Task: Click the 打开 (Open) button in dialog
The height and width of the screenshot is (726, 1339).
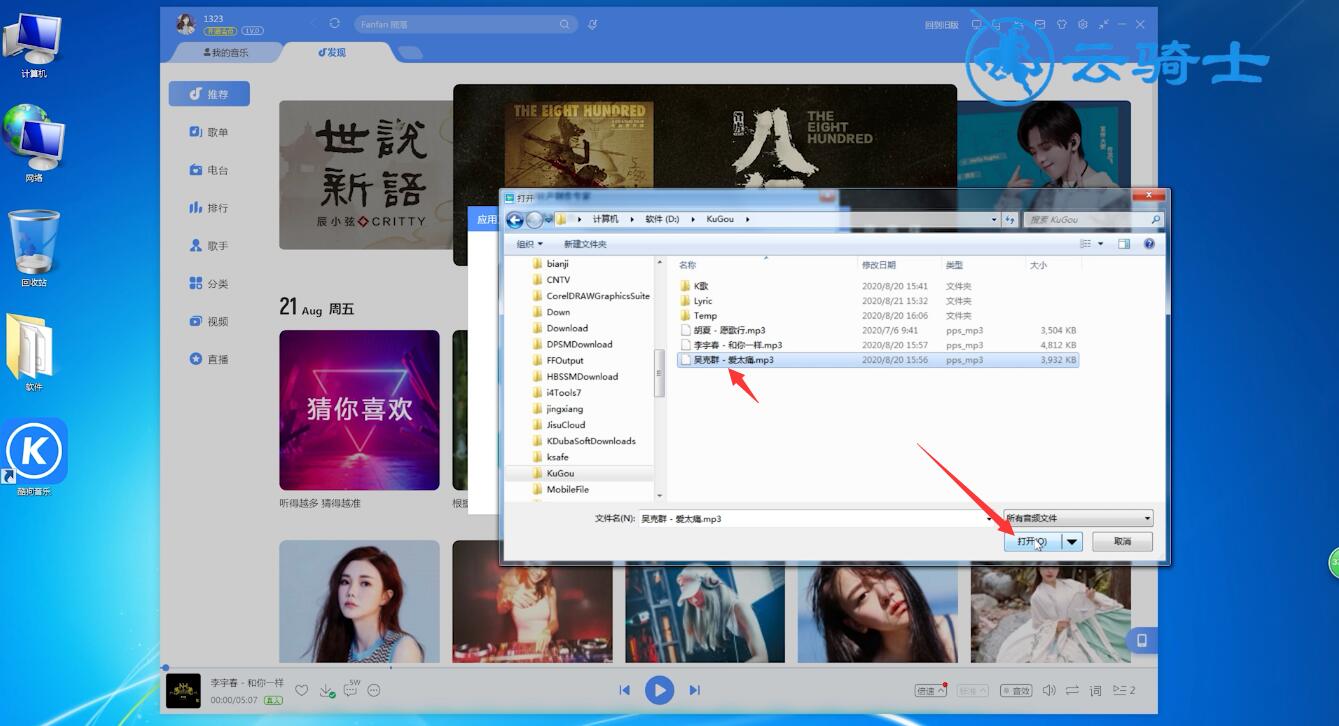Action: tap(1032, 541)
